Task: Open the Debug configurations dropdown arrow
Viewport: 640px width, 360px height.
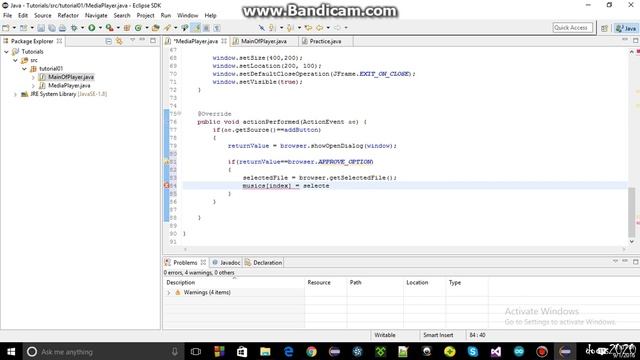Action: pos(82,28)
